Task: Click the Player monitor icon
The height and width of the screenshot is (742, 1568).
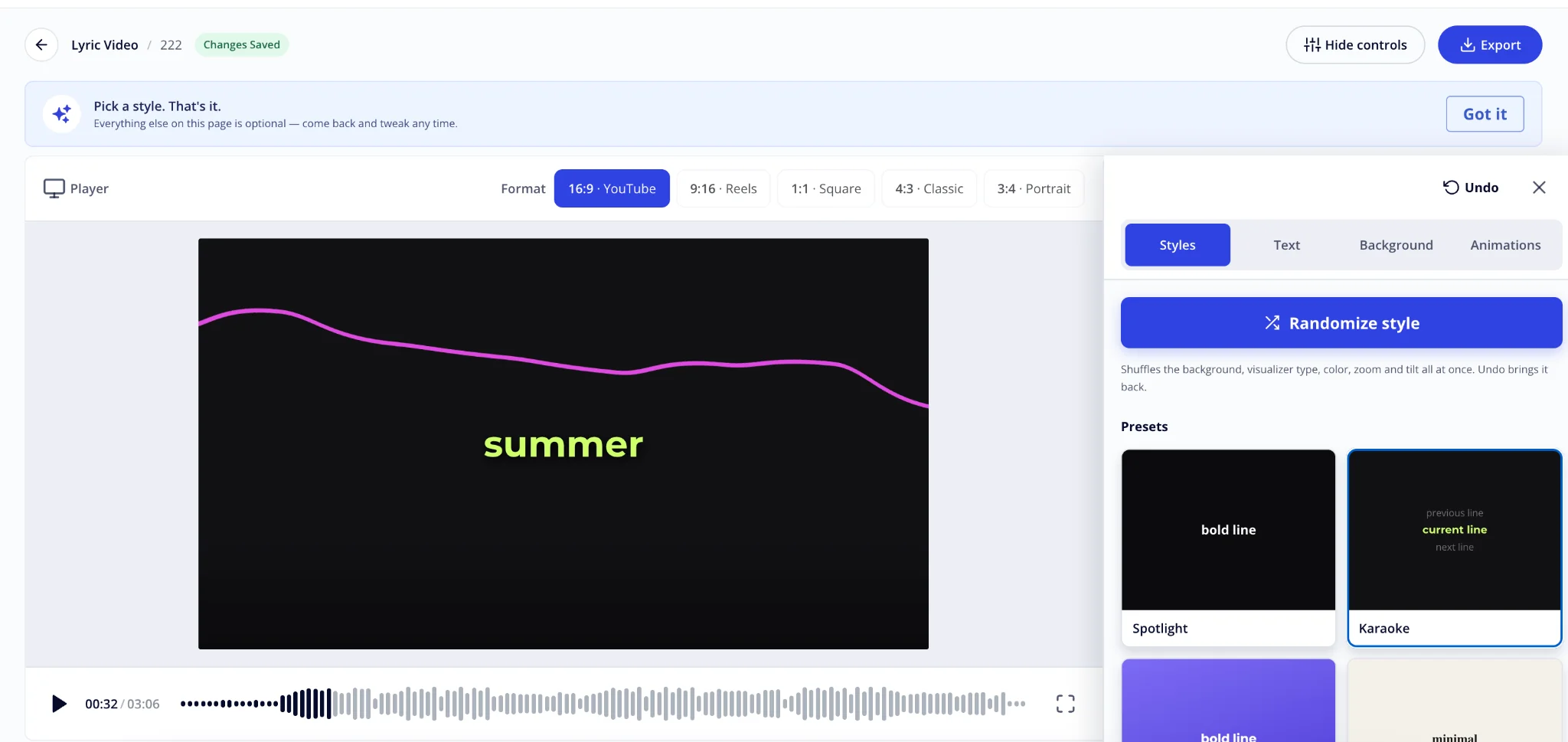Action: [x=54, y=188]
